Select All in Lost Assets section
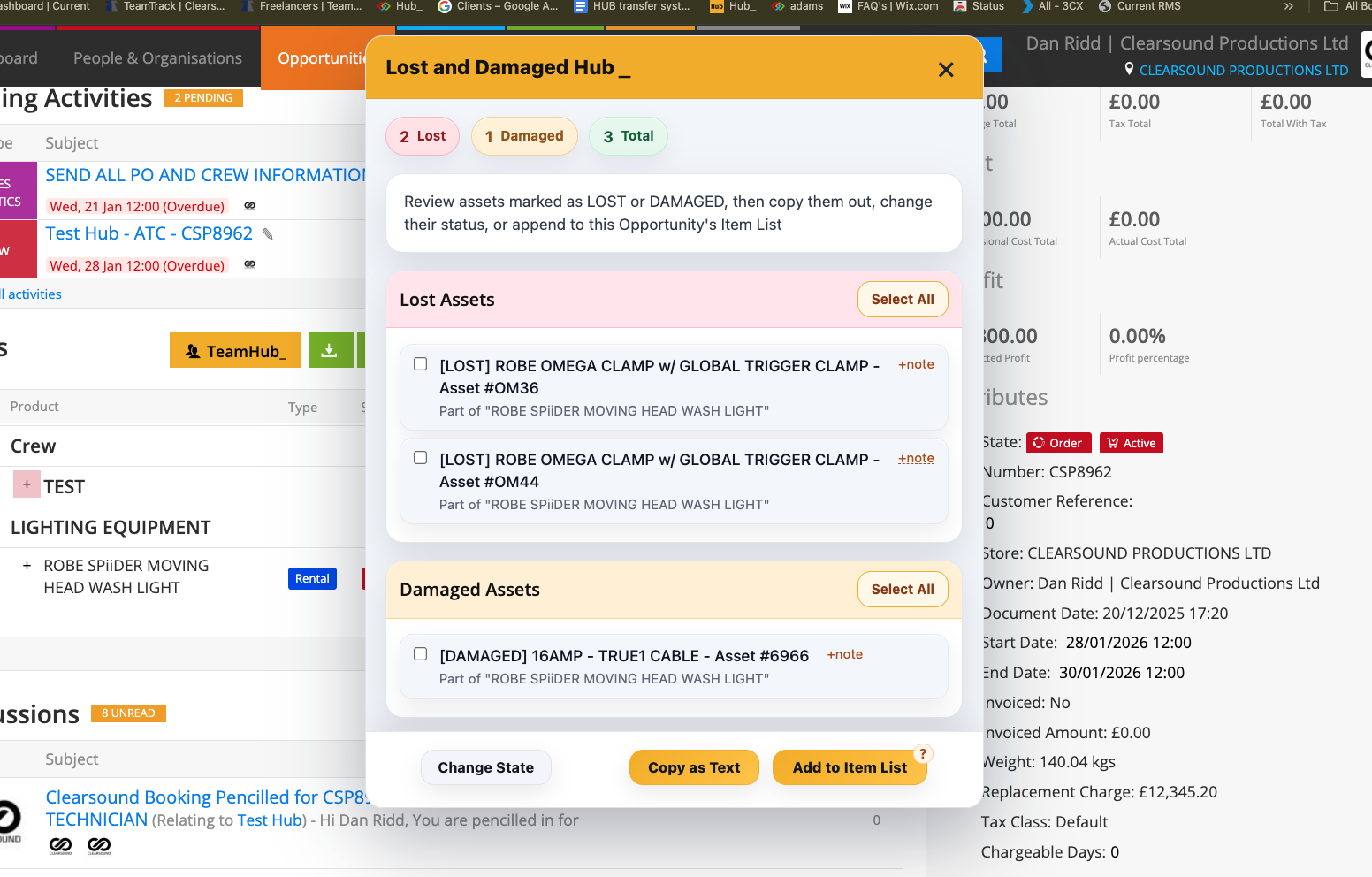 (903, 300)
